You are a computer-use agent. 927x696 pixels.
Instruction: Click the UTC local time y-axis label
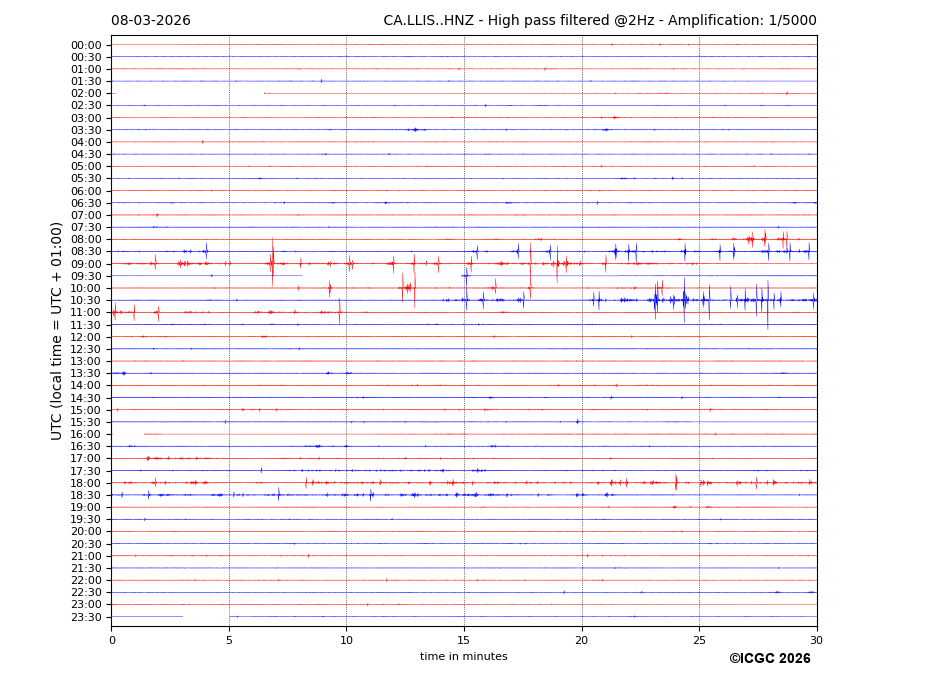pos(57,330)
